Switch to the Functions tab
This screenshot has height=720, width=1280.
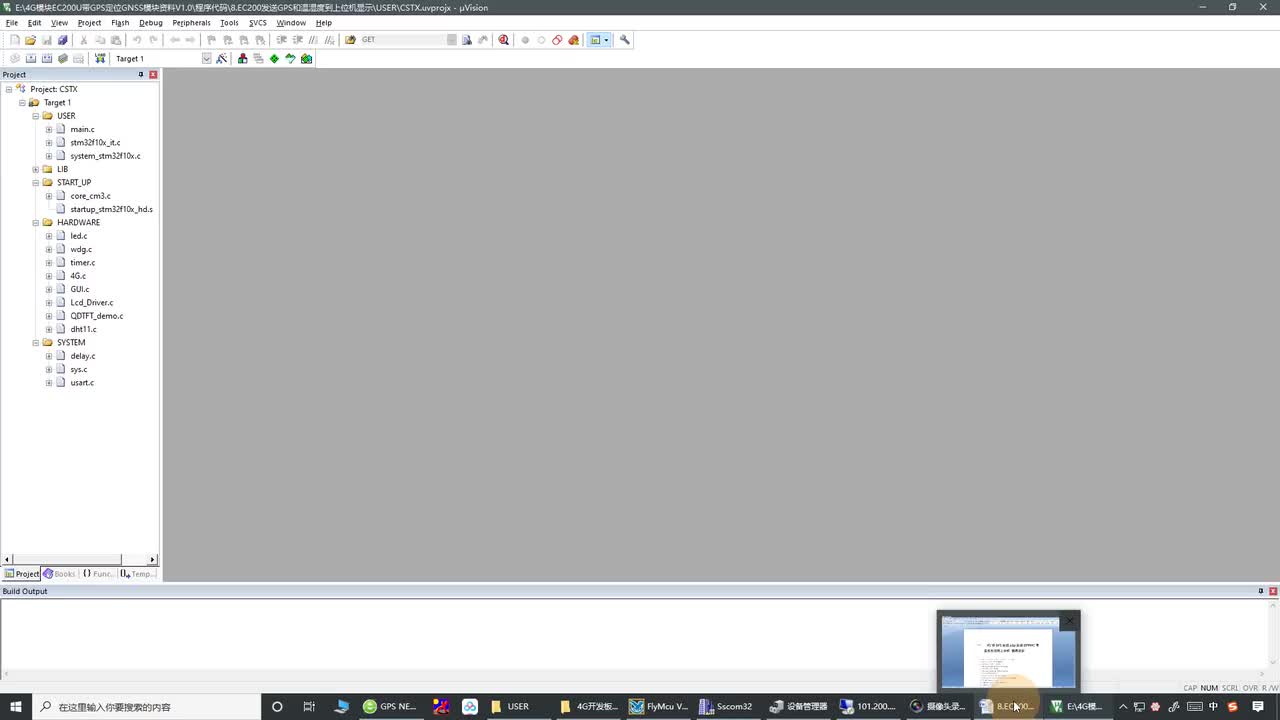[98, 574]
